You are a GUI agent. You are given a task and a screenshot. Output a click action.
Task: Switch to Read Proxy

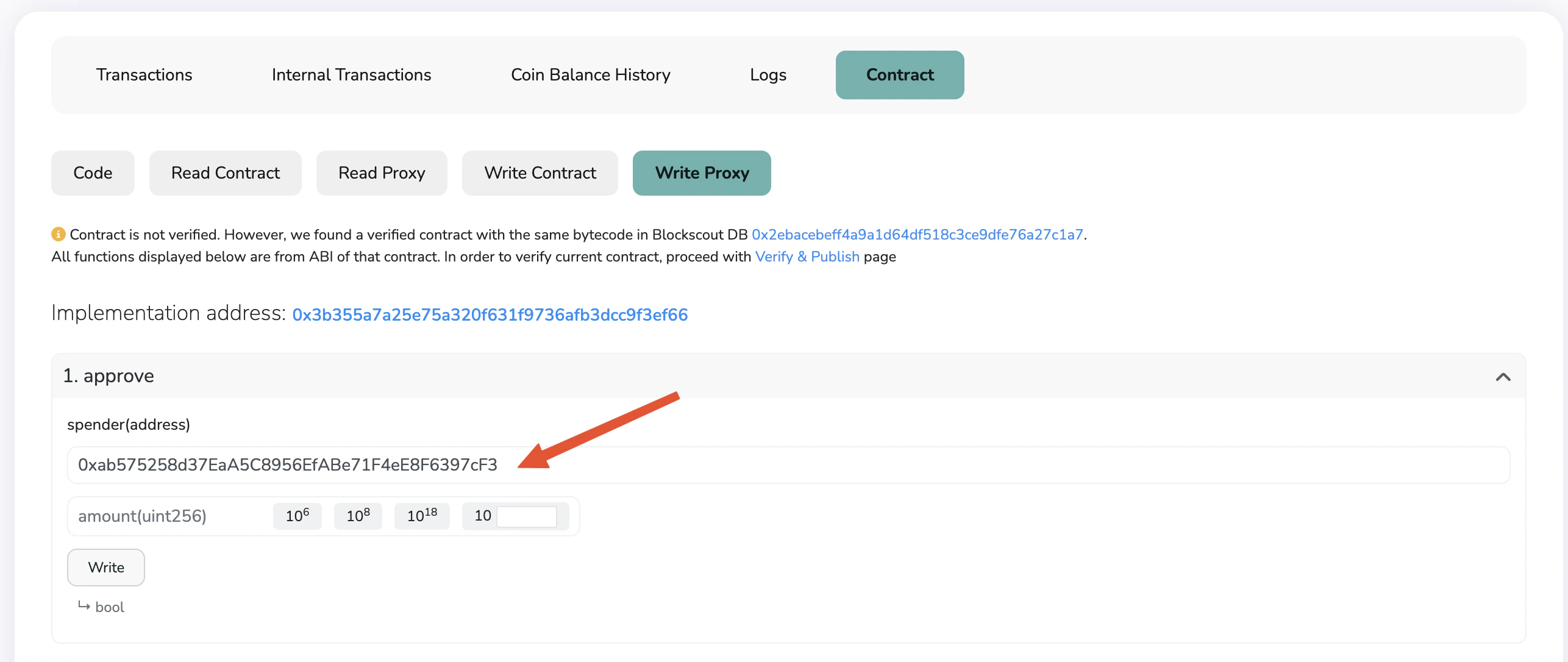point(382,173)
